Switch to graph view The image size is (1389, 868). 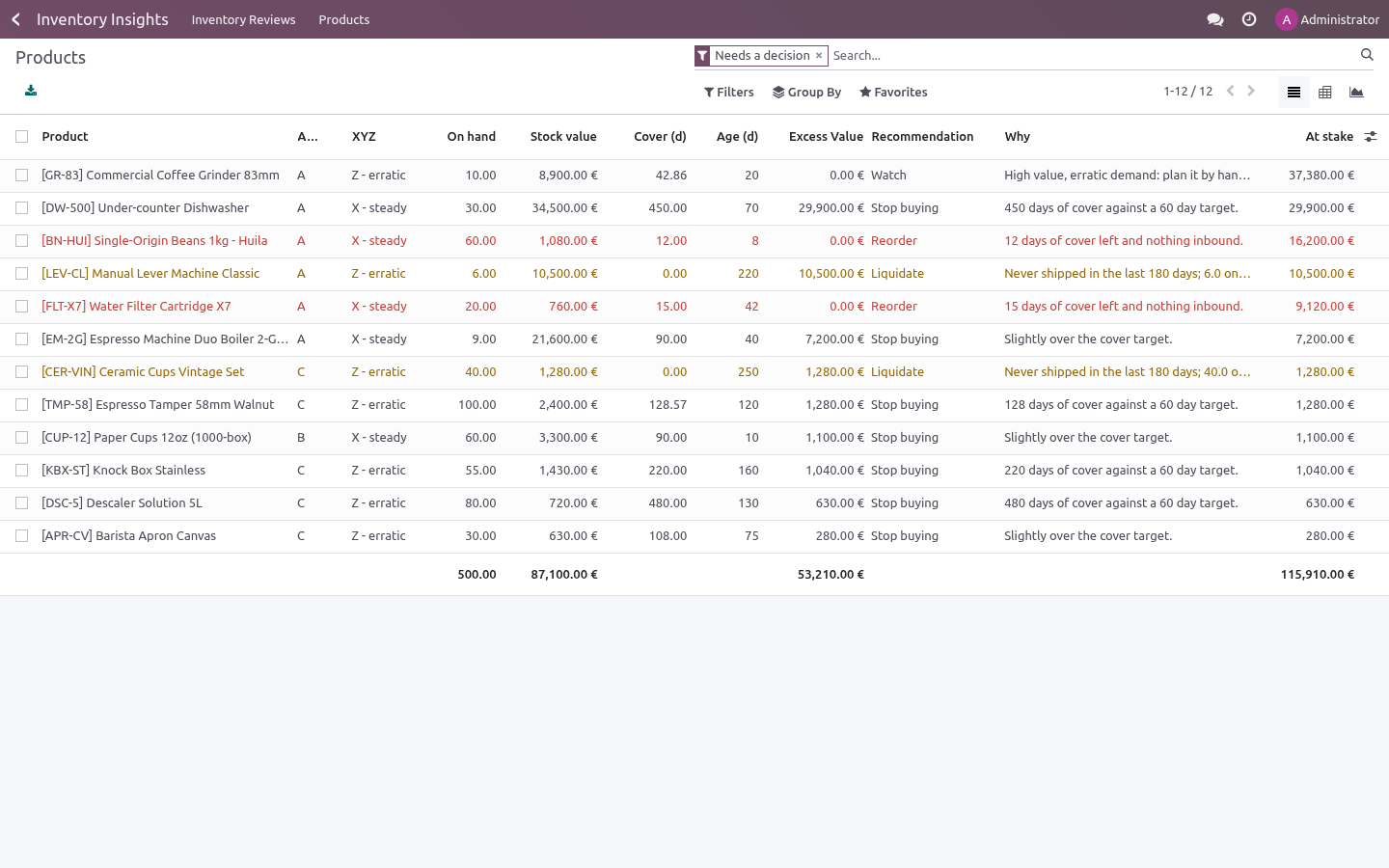pyautogui.click(x=1356, y=92)
